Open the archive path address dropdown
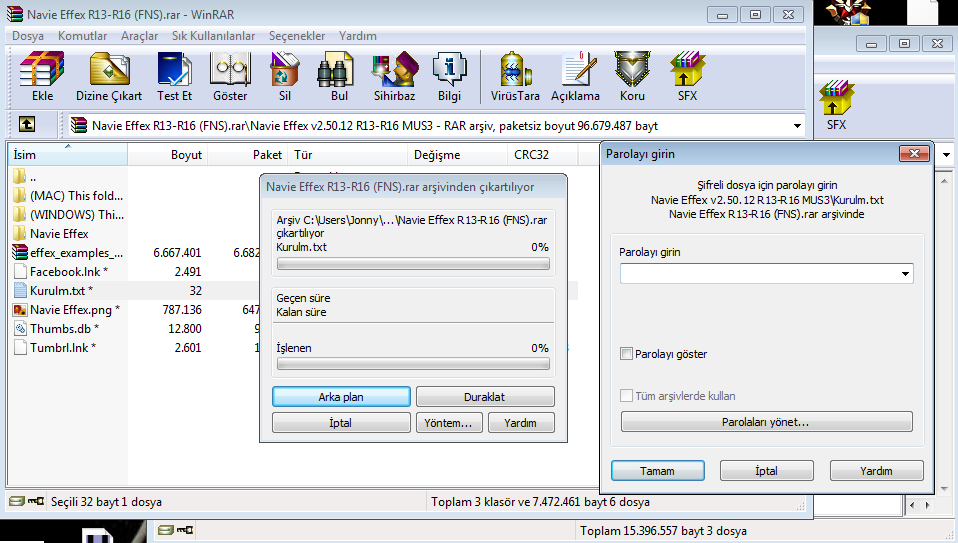Viewport: 958px width, 543px height. 797,126
